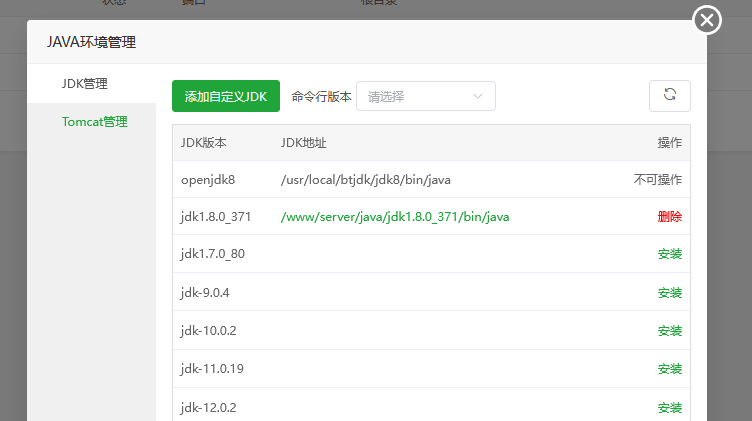Click the 不可操作 label for openjdk8

coord(658,180)
